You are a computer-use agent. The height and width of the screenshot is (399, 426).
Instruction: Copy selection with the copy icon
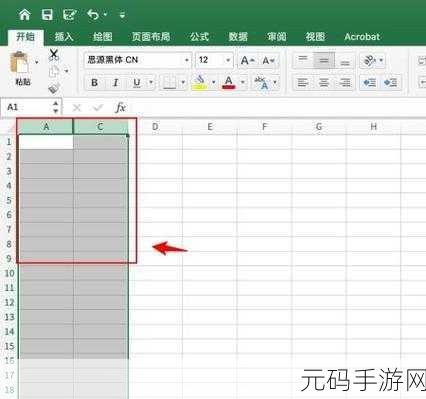point(54,71)
